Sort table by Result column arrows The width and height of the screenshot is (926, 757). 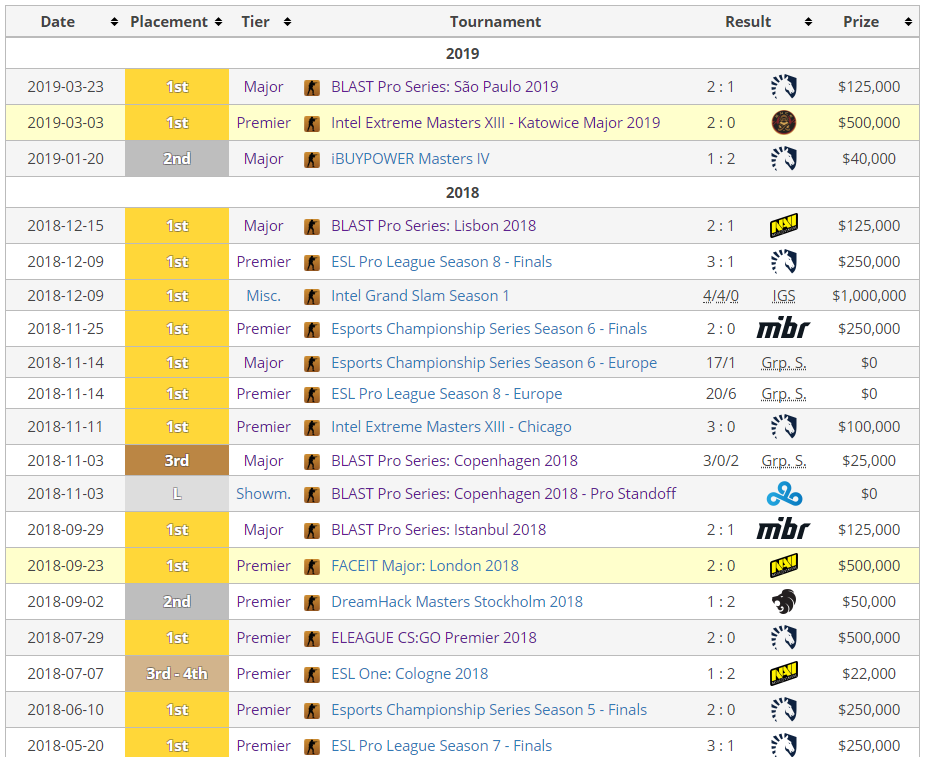(808, 22)
